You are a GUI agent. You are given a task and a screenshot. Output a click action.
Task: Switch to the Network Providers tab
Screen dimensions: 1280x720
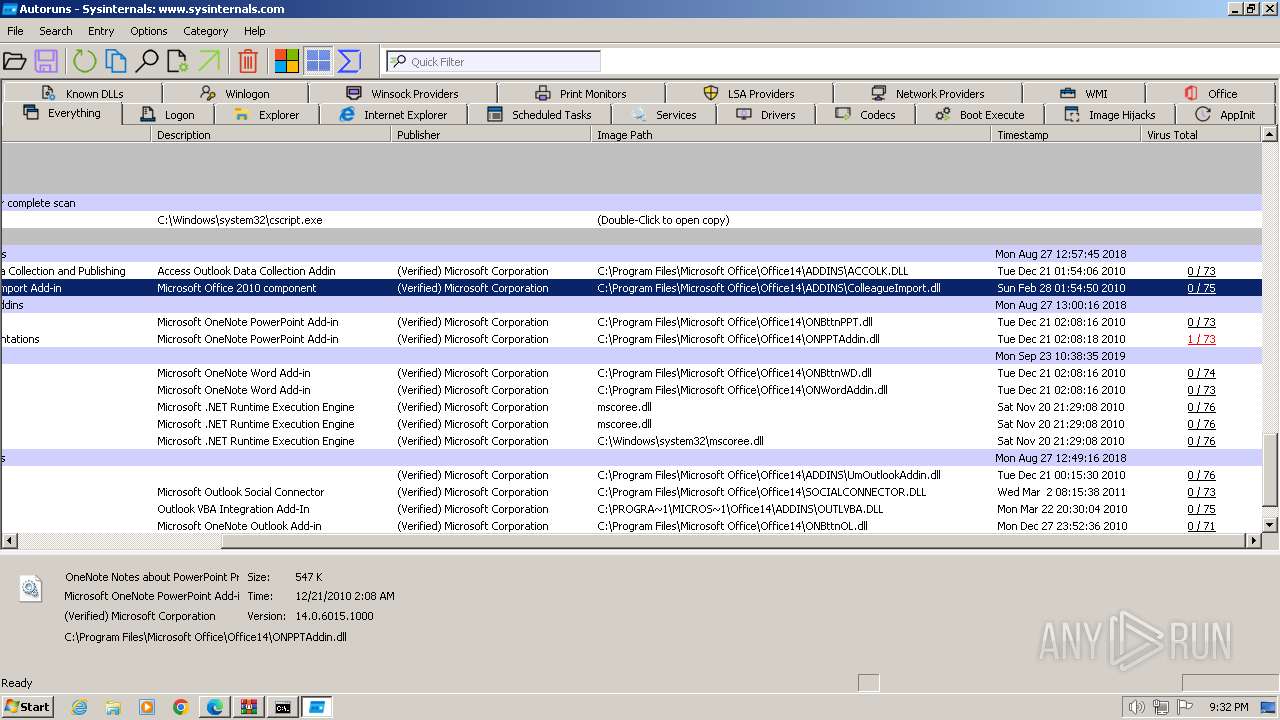tap(927, 93)
